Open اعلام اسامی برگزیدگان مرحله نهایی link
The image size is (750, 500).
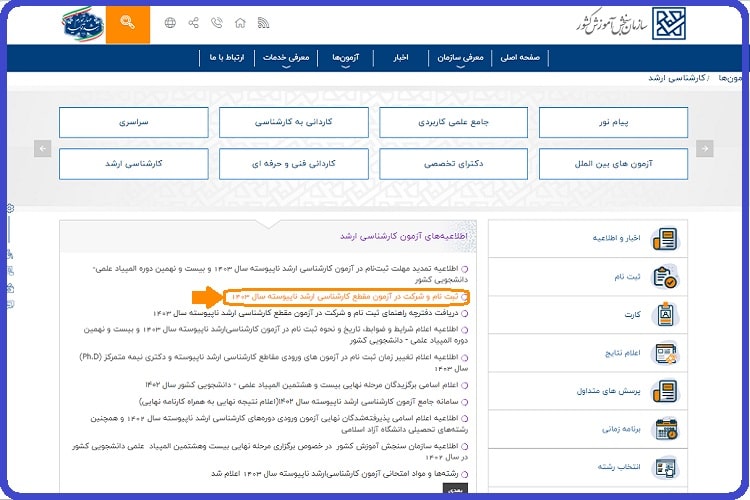tap(301, 385)
